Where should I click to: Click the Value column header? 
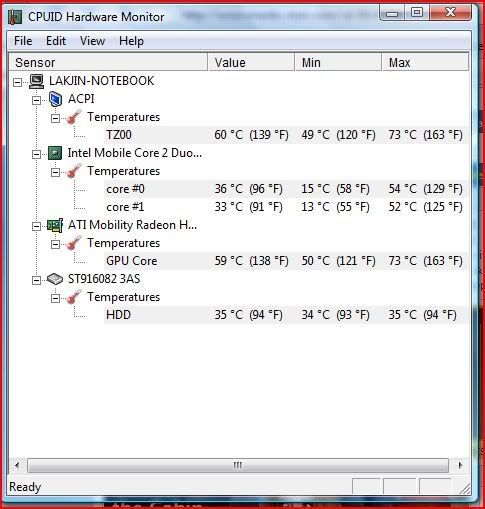click(251, 62)
